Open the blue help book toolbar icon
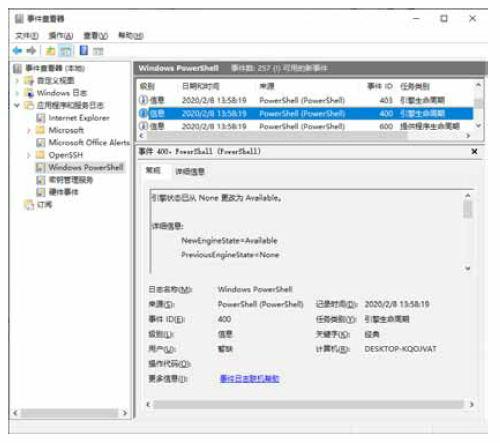Image resolution: width=500 pixels, height=443 pixels. click(84, 51)
